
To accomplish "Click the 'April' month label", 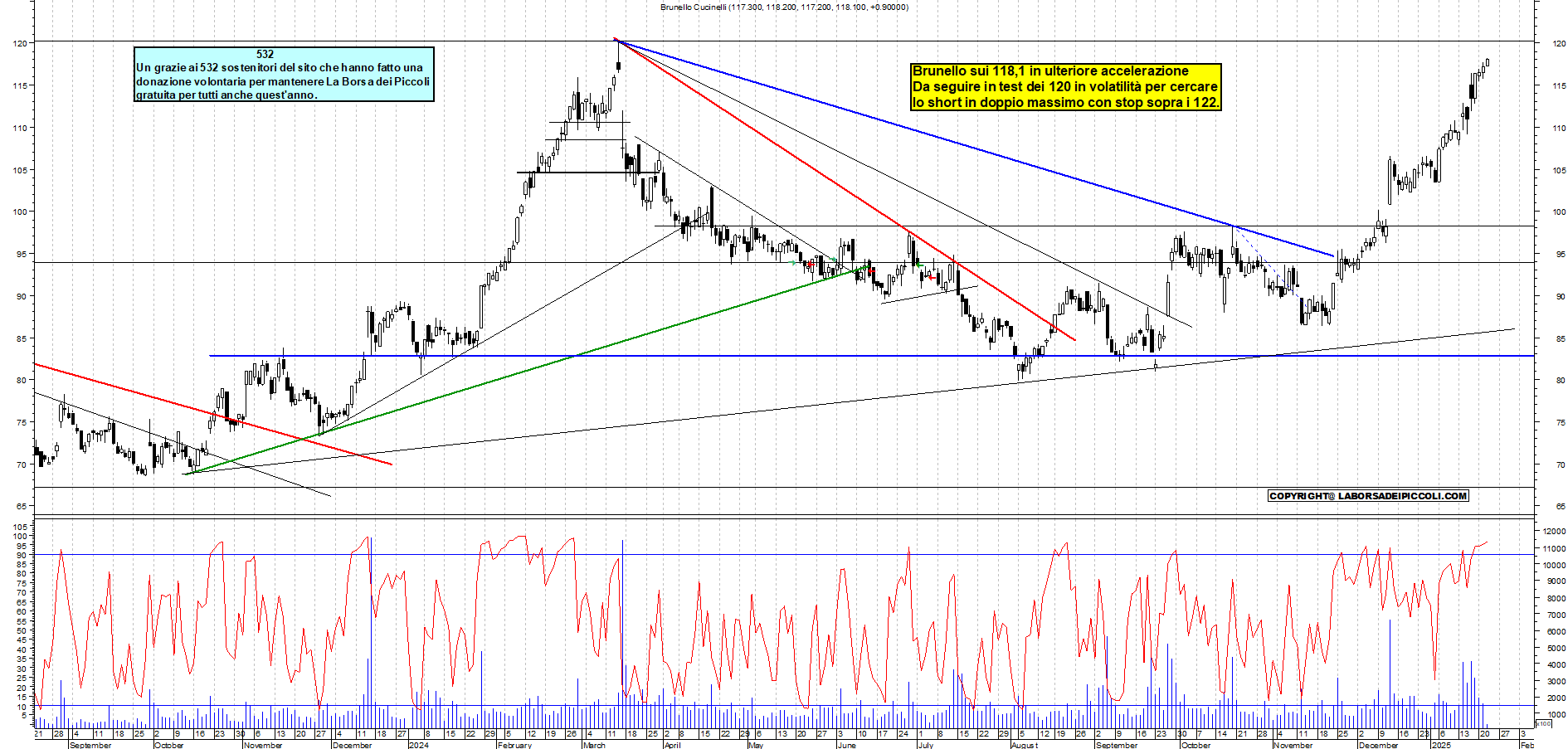I will (x=672, y=744).
